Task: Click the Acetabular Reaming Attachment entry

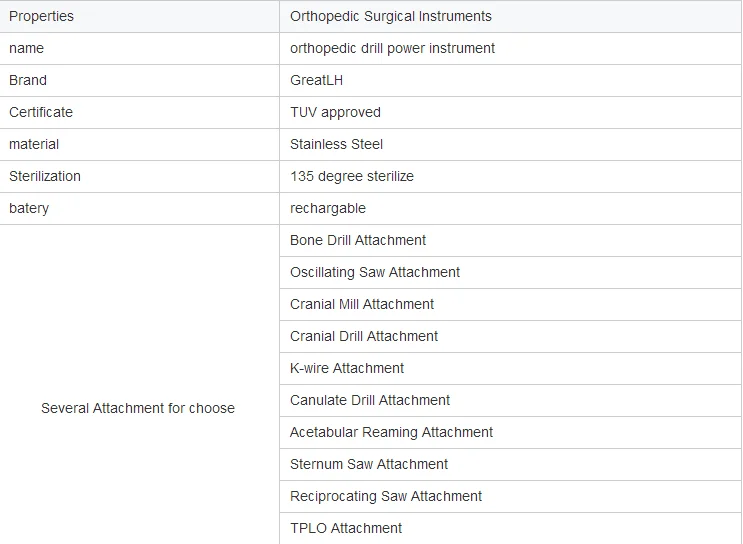Action: pos(391,432)
